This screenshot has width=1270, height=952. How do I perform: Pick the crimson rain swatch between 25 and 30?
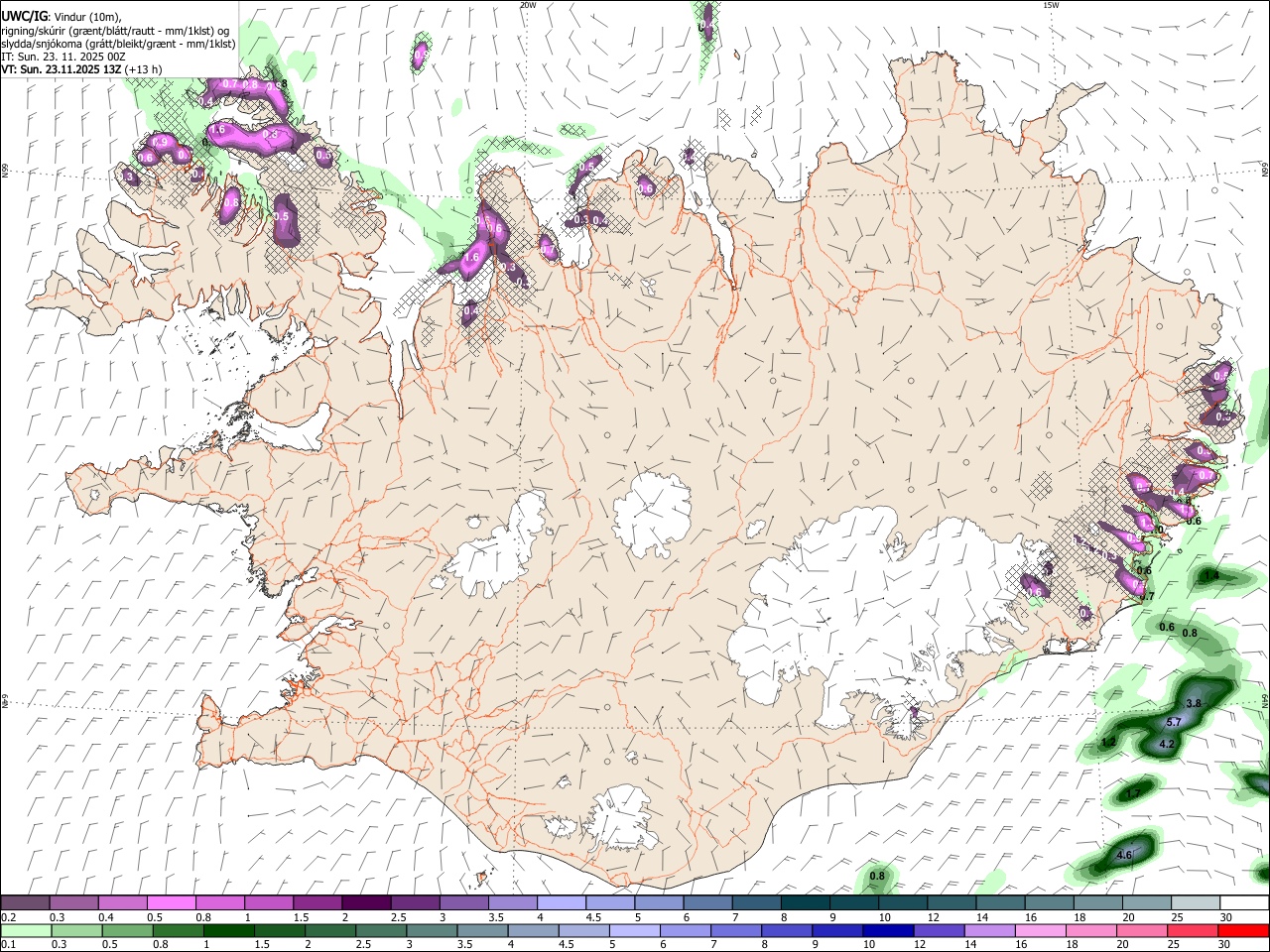[1194, 930]
